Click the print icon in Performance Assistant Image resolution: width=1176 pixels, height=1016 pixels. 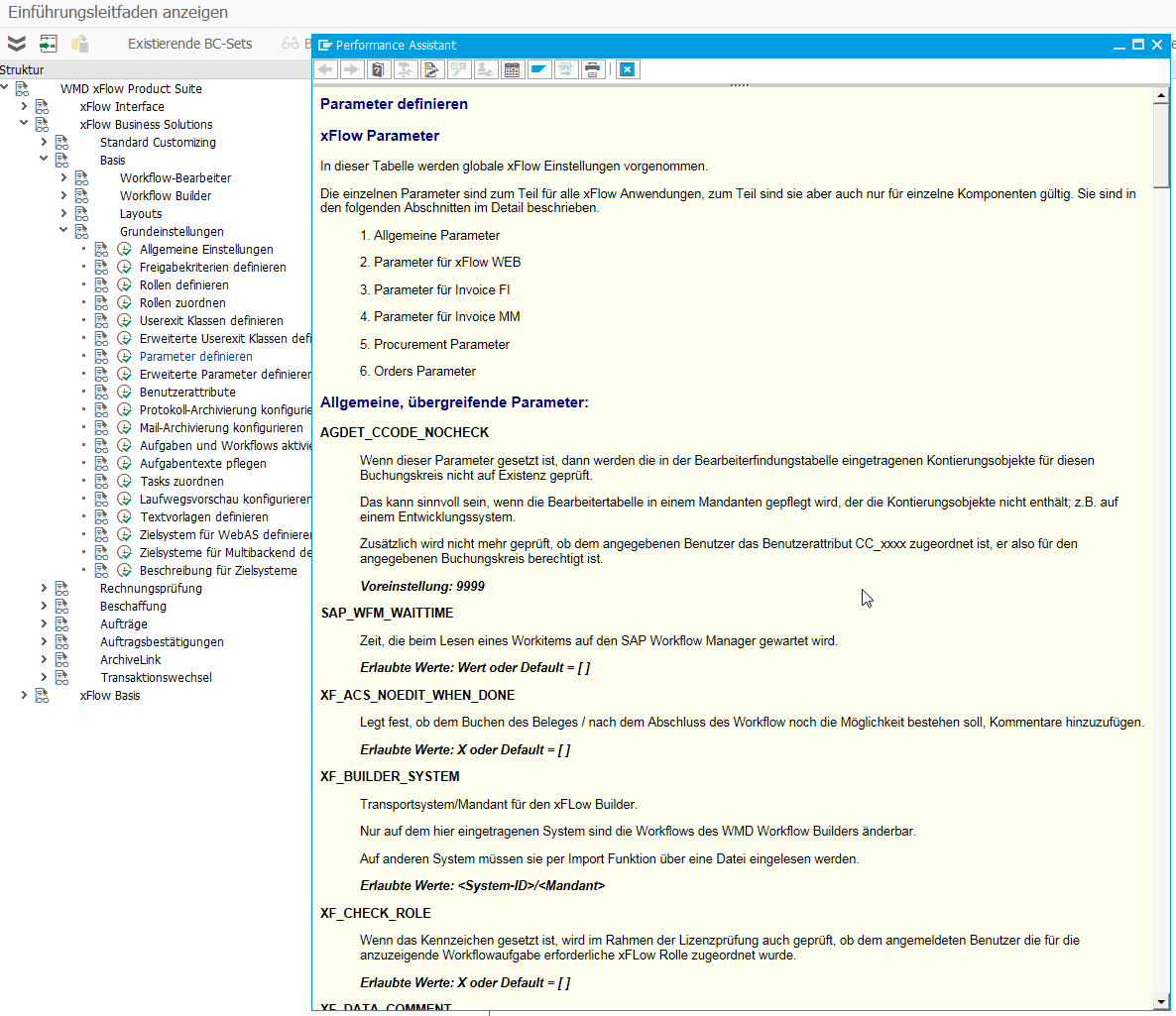point(592,69)
